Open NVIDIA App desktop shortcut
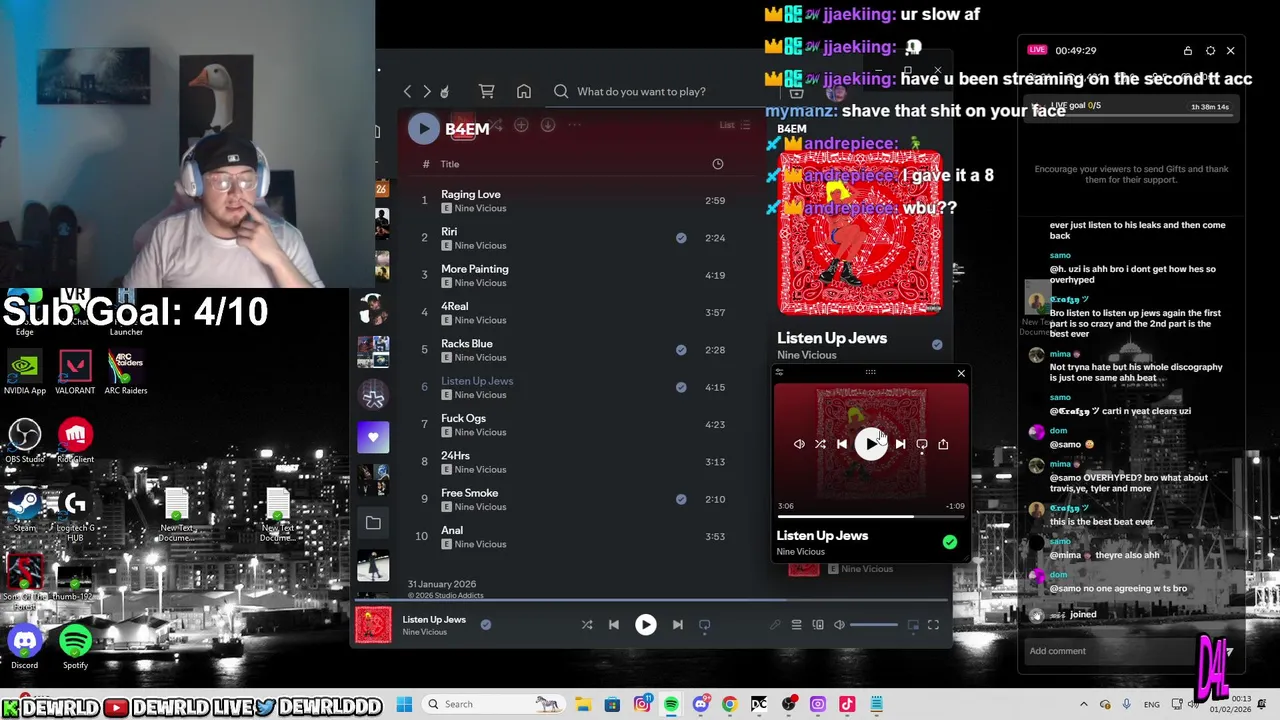Viewport: 1280px width, 720px height. coord(25,372)
